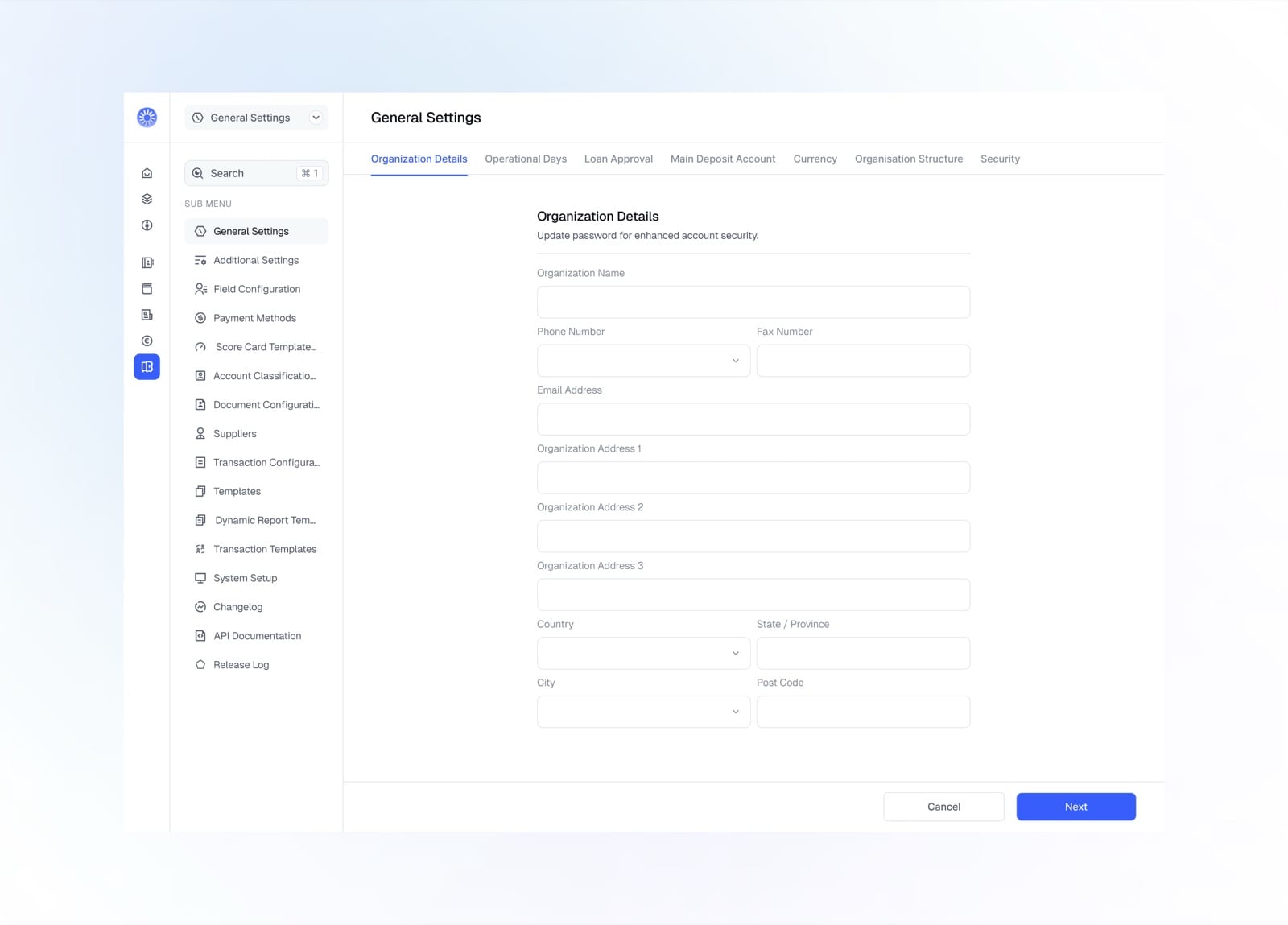Open Payment Methods in the sub menu
1288x925 pixels.
coord(256,318)
